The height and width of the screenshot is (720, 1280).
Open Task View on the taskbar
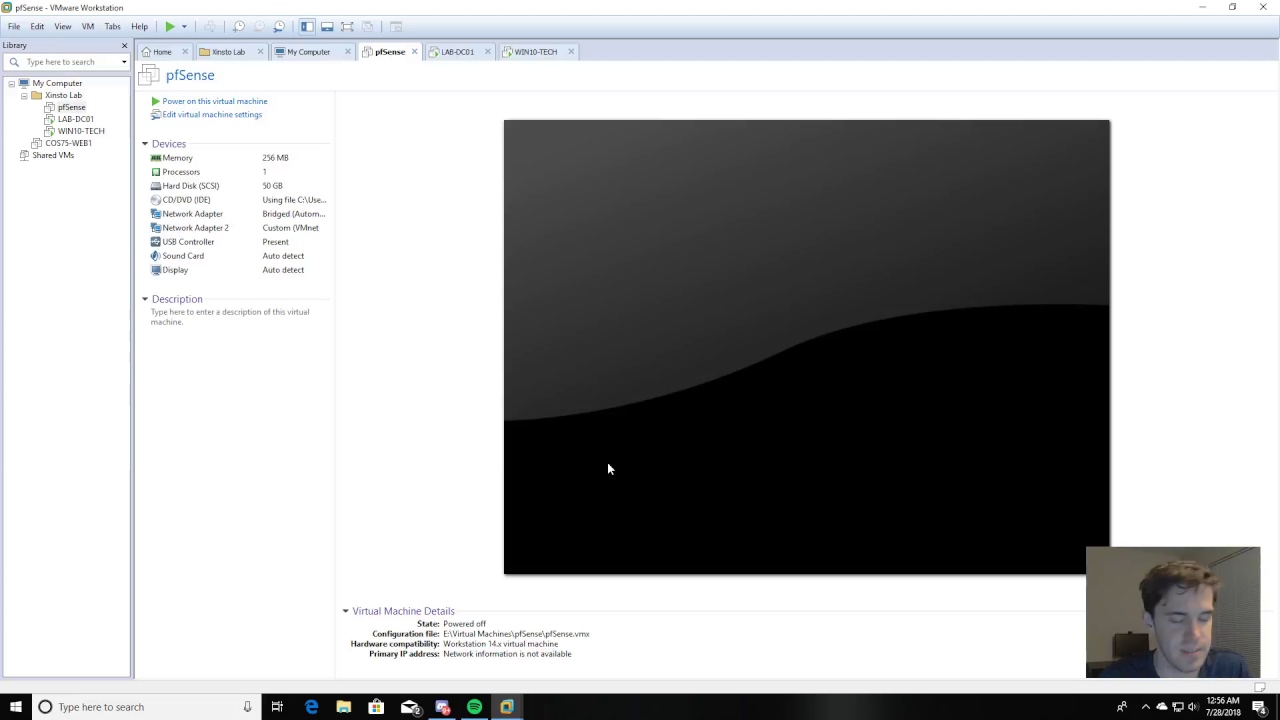pyautogui.click(x=277, y=707)
